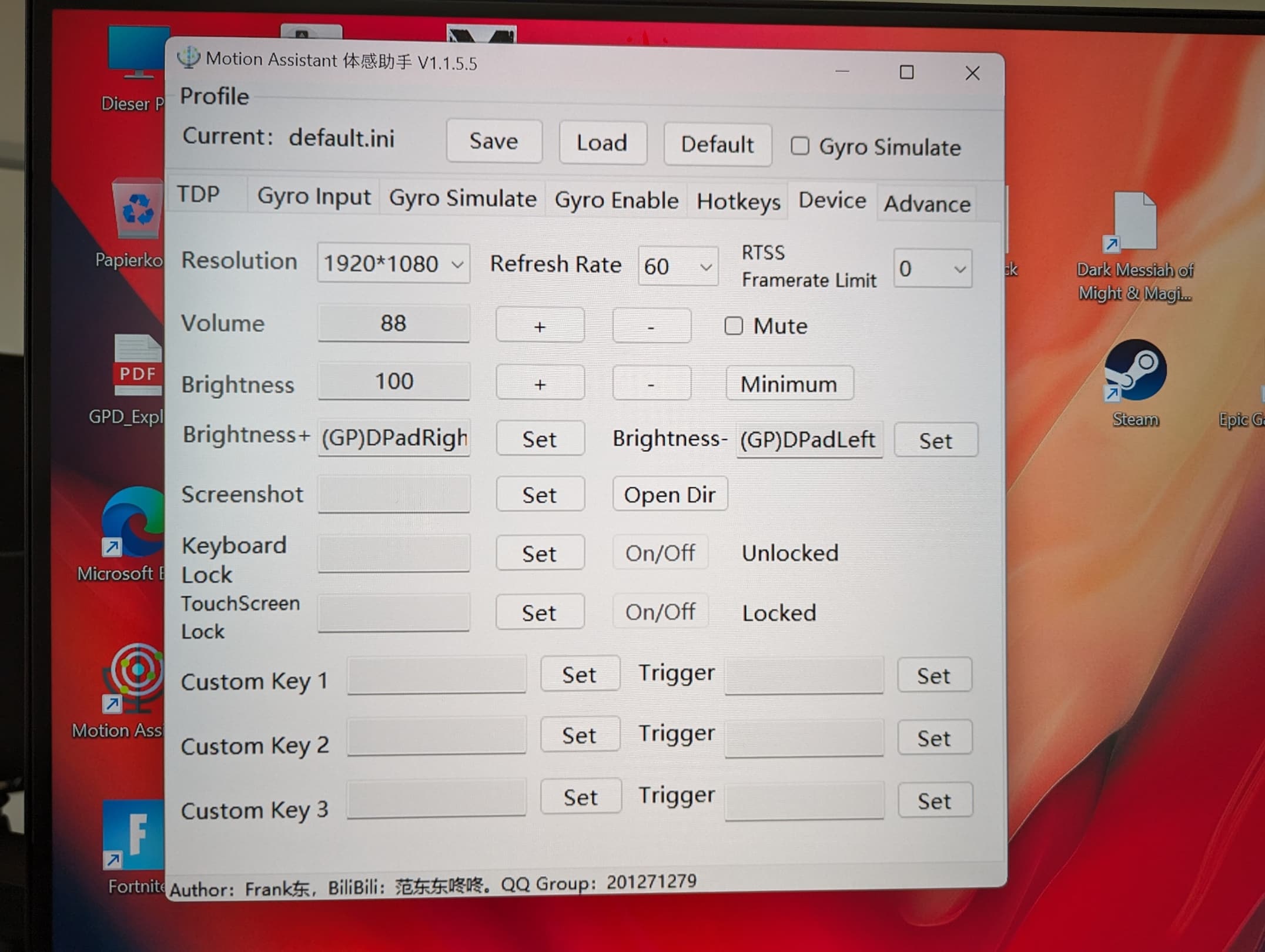Click the Custom Key 3 field
The image size is (1265, 952).
[x=436, y=798]
